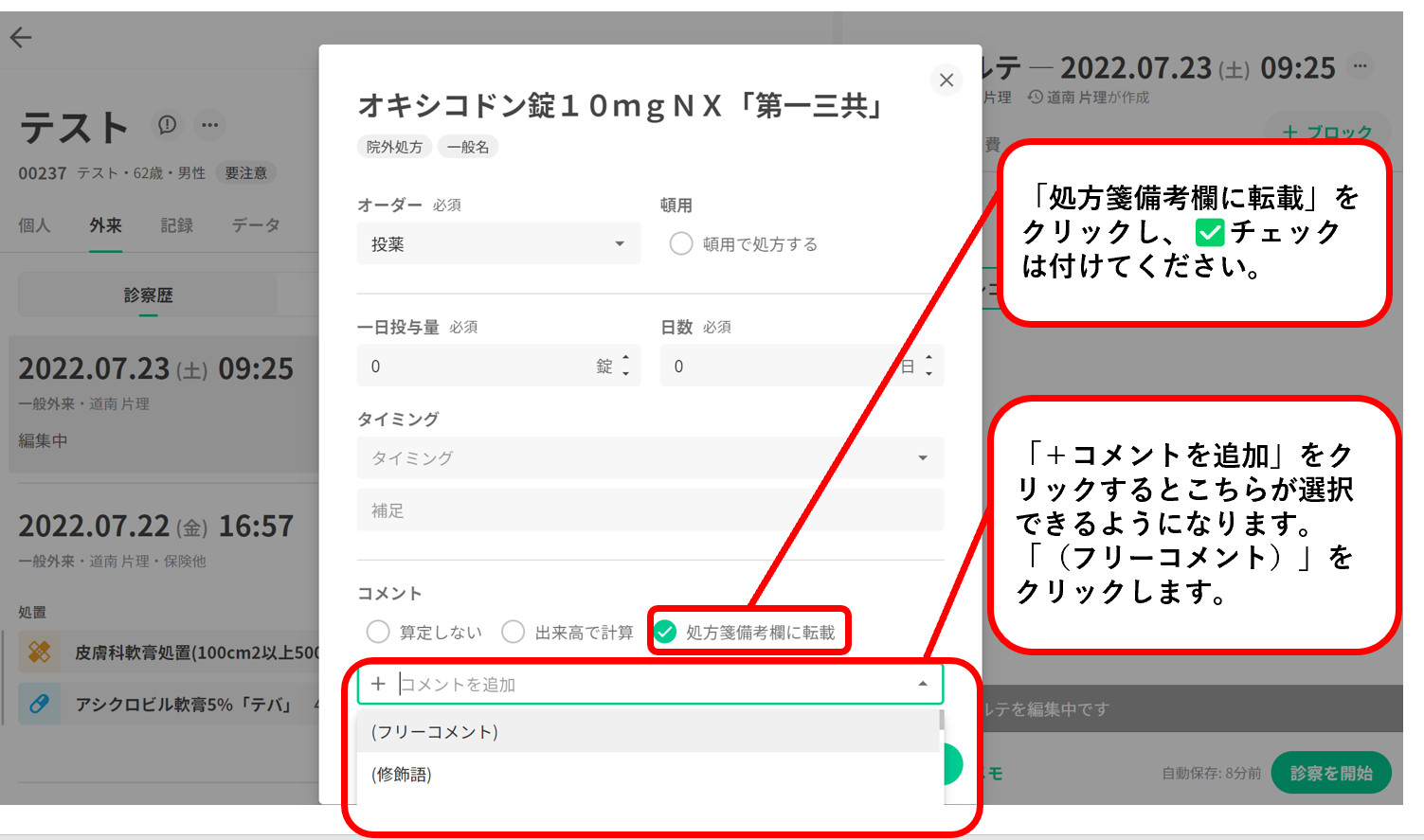The height and width of the screenshot is (840, 1424).
Task: Adjust the 日数 stepper arrows
Action: (x=928, y=366)
